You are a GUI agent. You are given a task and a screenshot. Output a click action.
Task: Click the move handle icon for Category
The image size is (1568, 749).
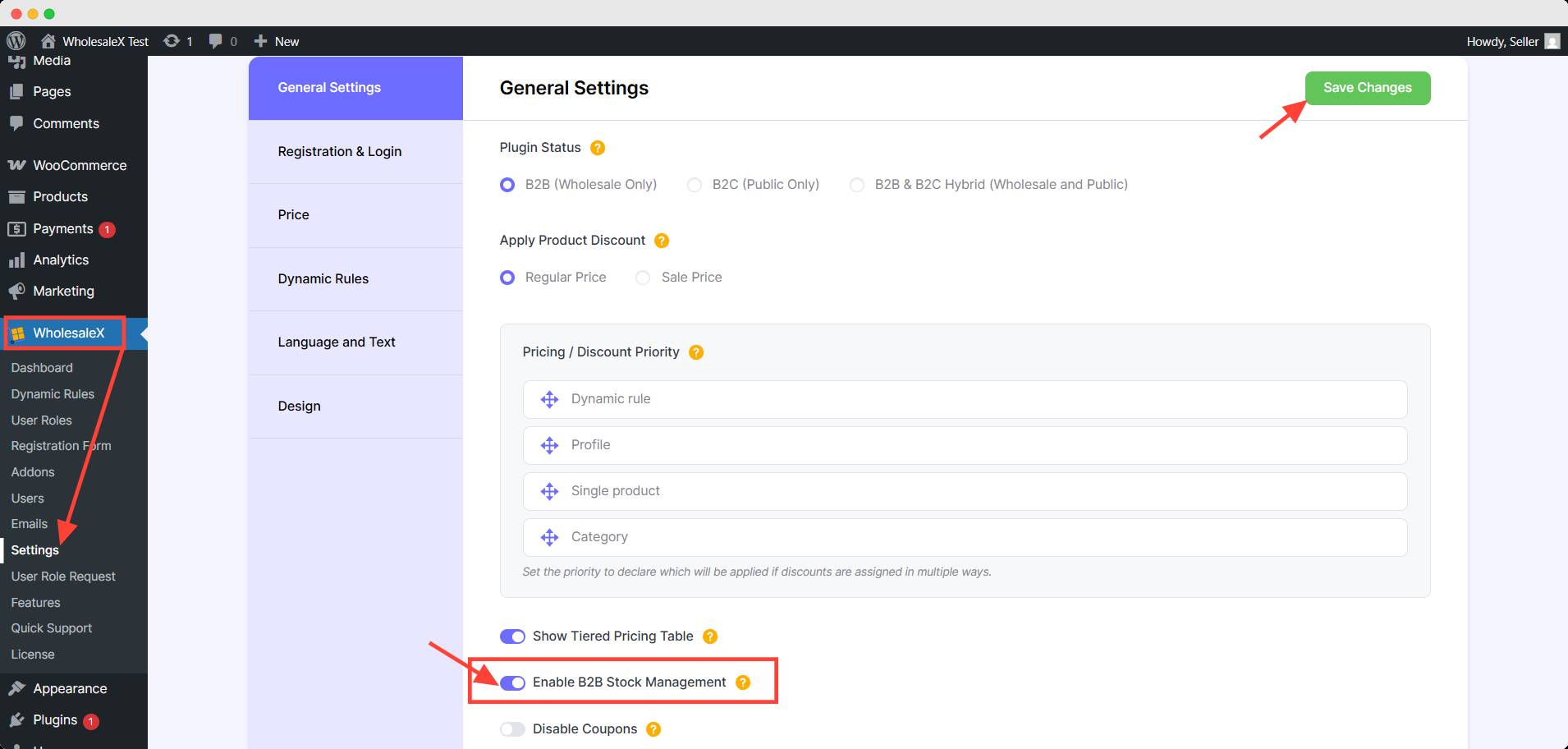point(549,537)
